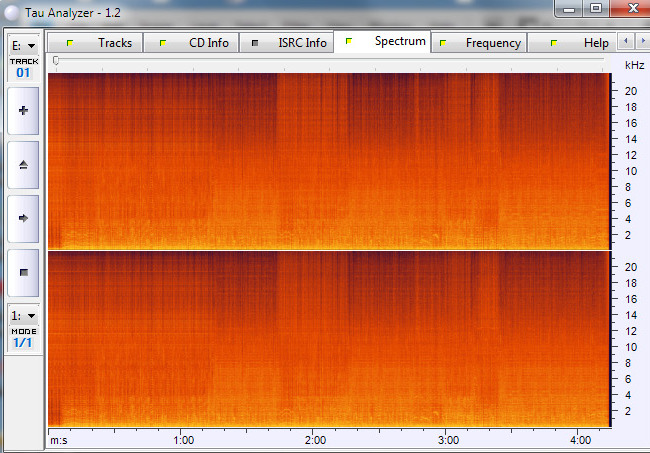Click the mode 1/1 display
Screen dimensions: 650x453
[23, 343]
